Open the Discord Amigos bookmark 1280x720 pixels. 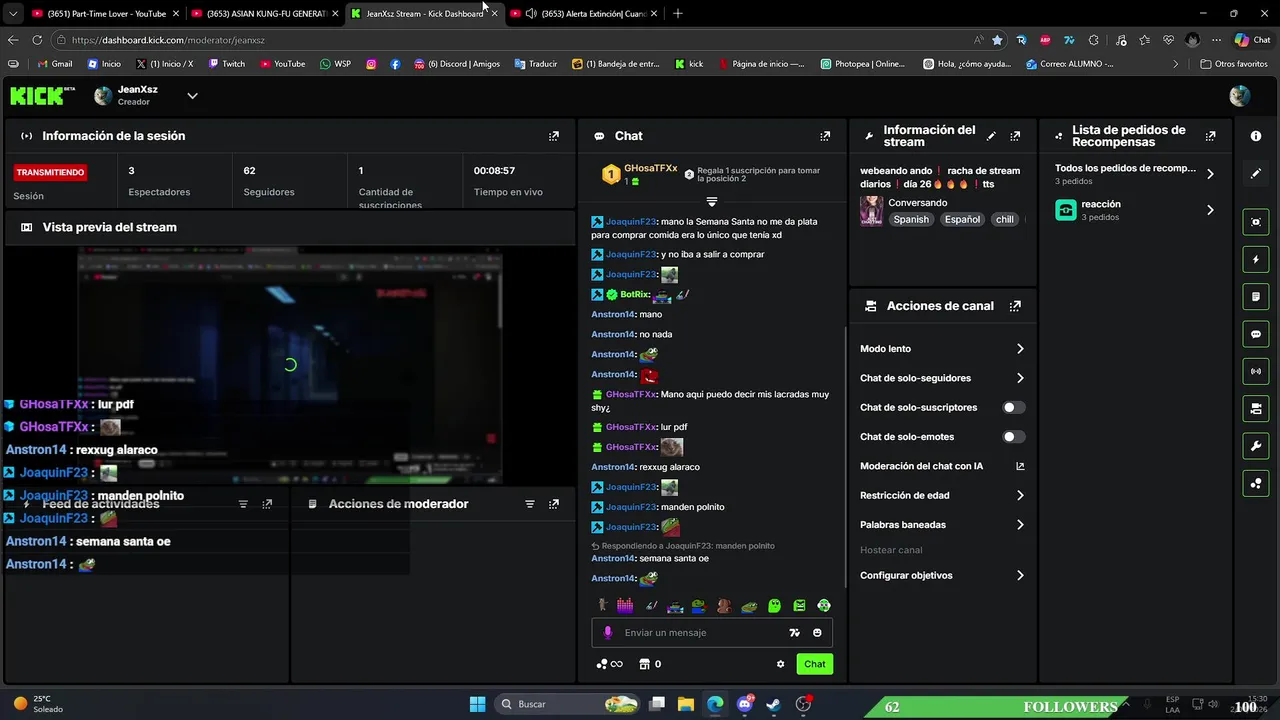(x=456, y=63)
